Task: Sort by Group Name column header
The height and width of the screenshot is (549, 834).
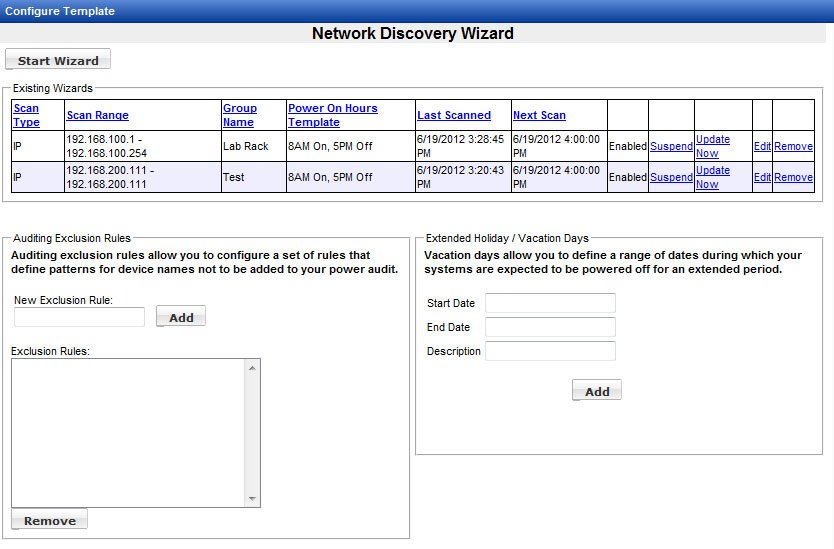Action: pyautogui.click(x=239, y=115)
